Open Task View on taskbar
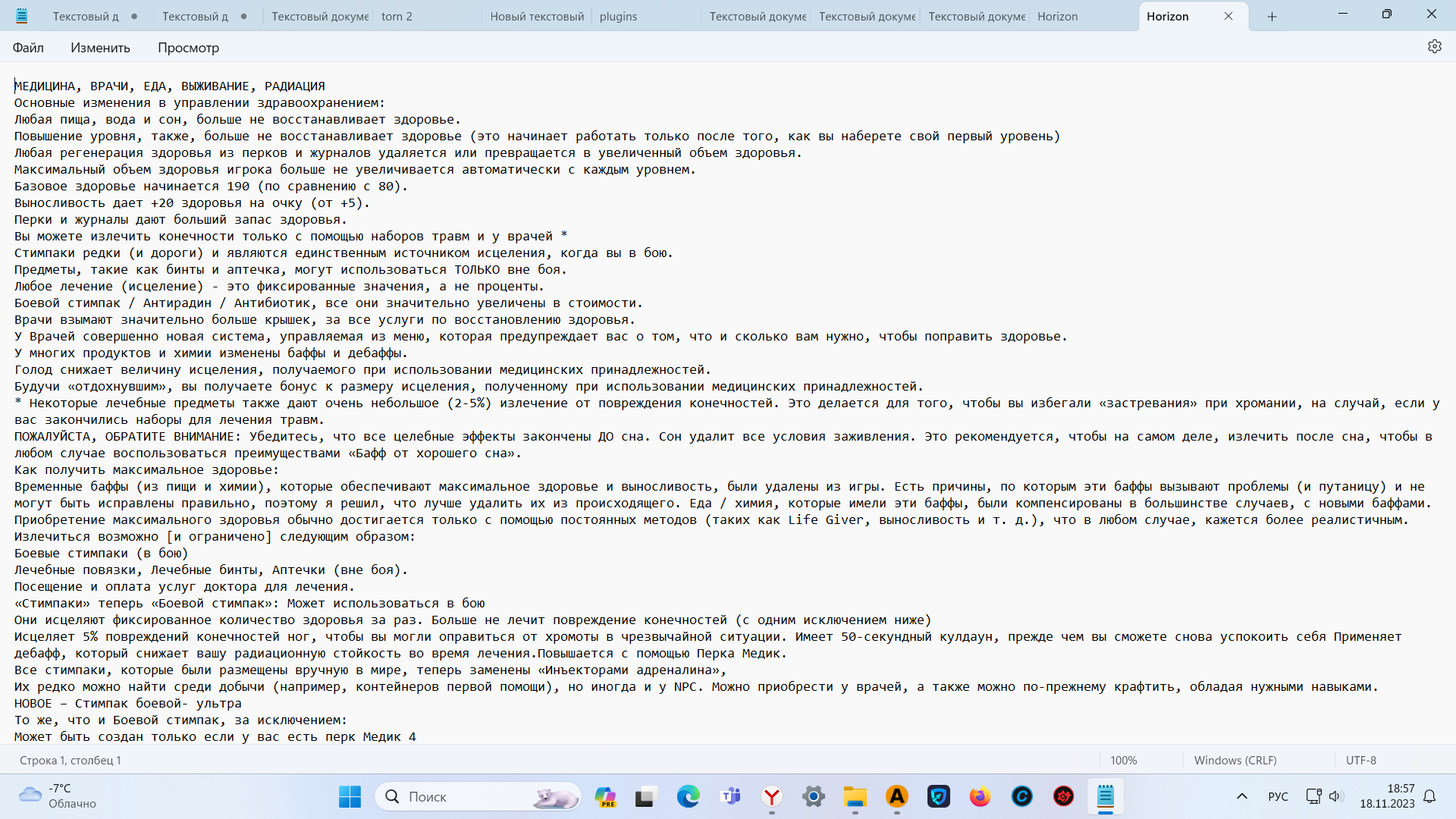Viewport: 1456px width, 819px height. 645,796
